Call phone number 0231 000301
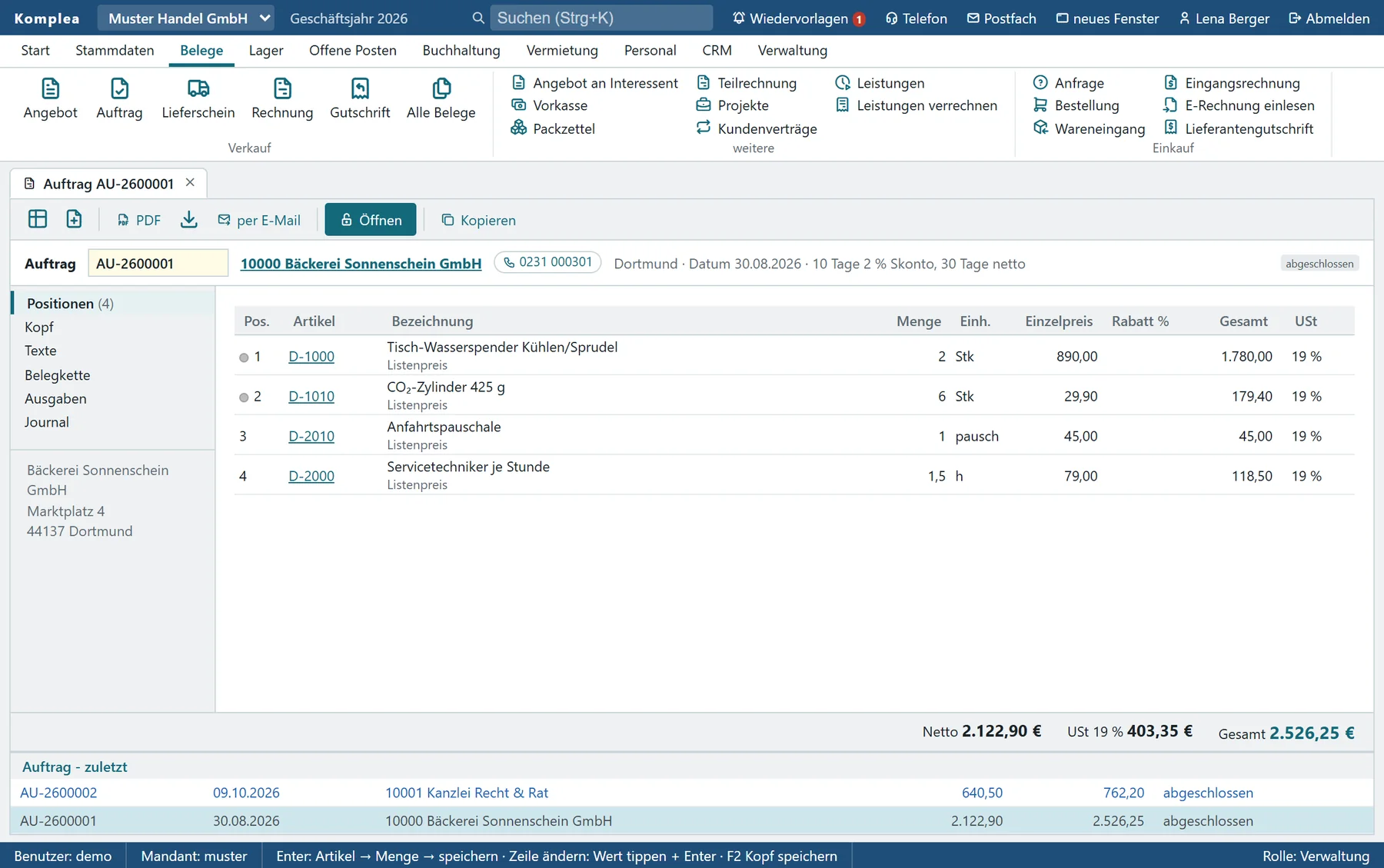 pyautogui.click(x=547, y=262)
